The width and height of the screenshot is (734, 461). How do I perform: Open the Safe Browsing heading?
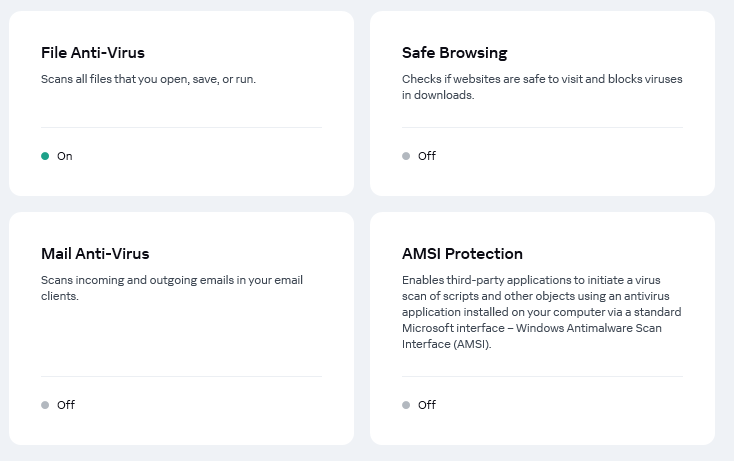tap(455, 53)
